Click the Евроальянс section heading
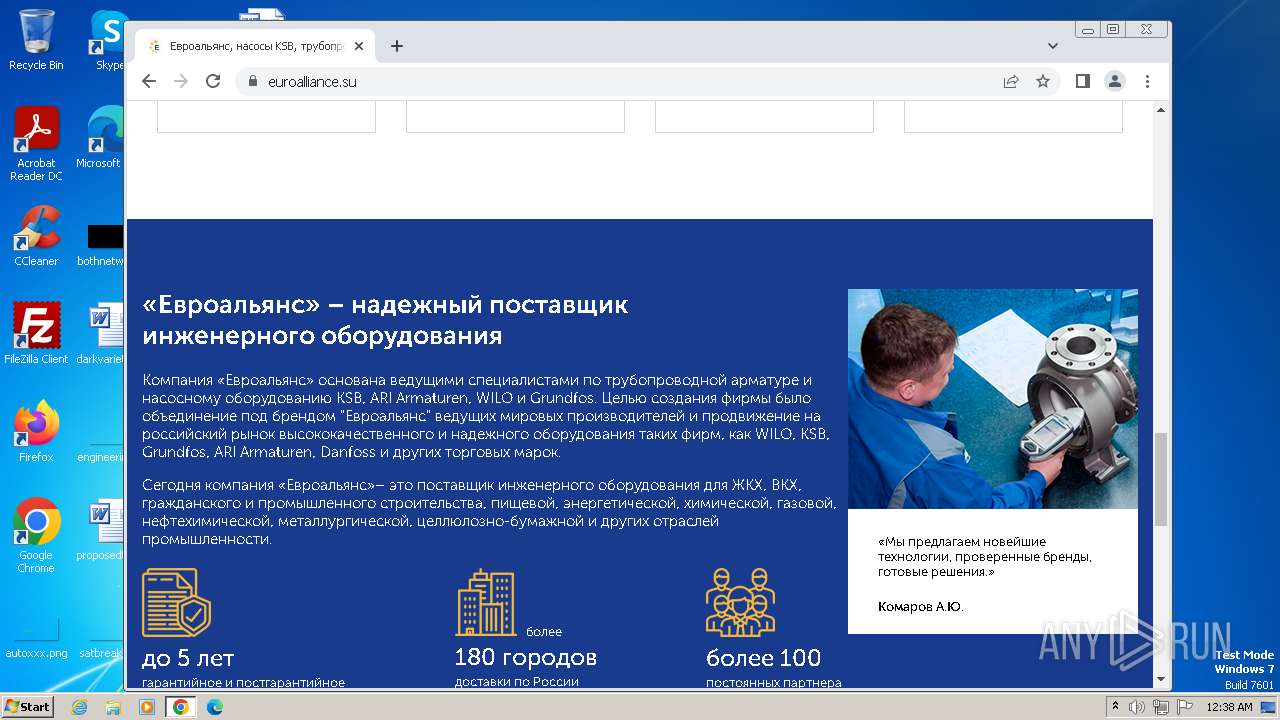 tap(385, 320)
